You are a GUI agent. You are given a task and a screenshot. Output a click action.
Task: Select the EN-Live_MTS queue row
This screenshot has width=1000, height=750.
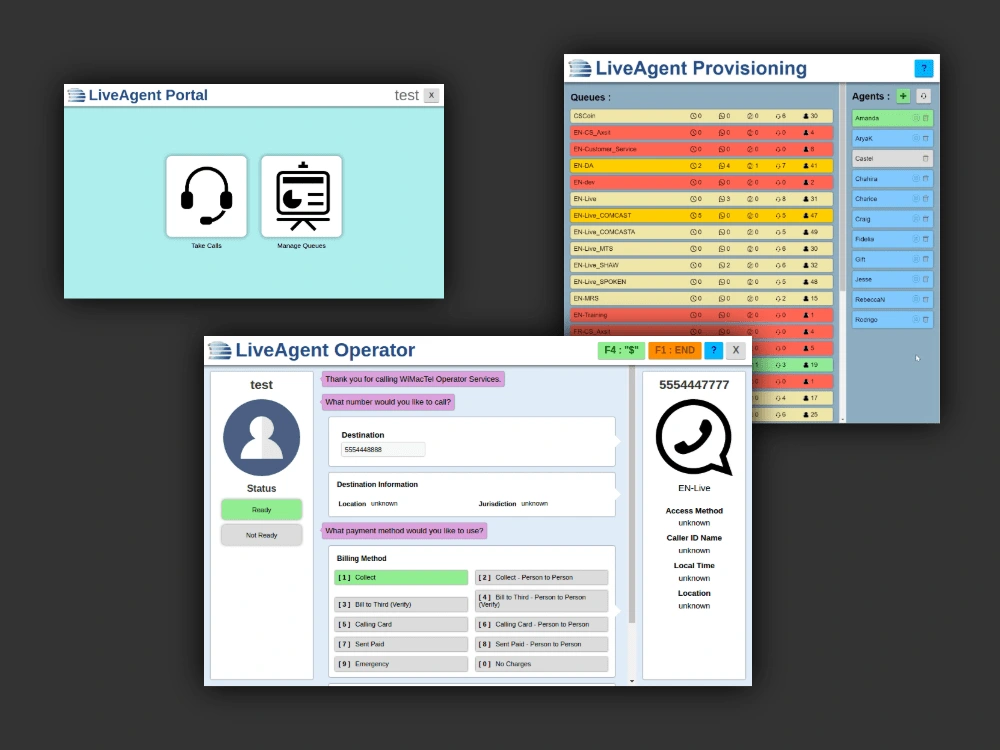tap(702, 249)
